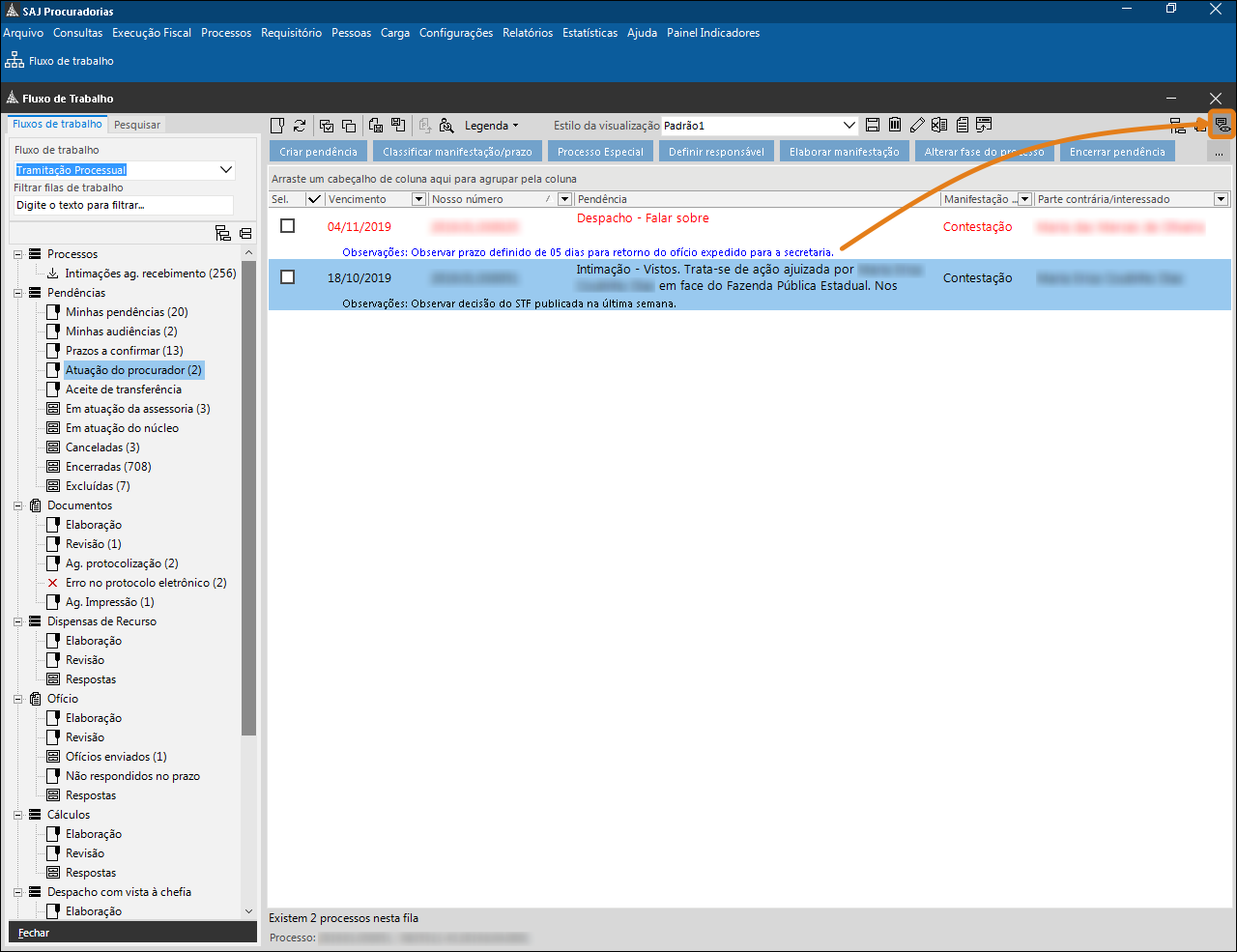Collapse the Ofício tree node
The width and height of the screenshot is (1237, 952).
click(18, 699)
